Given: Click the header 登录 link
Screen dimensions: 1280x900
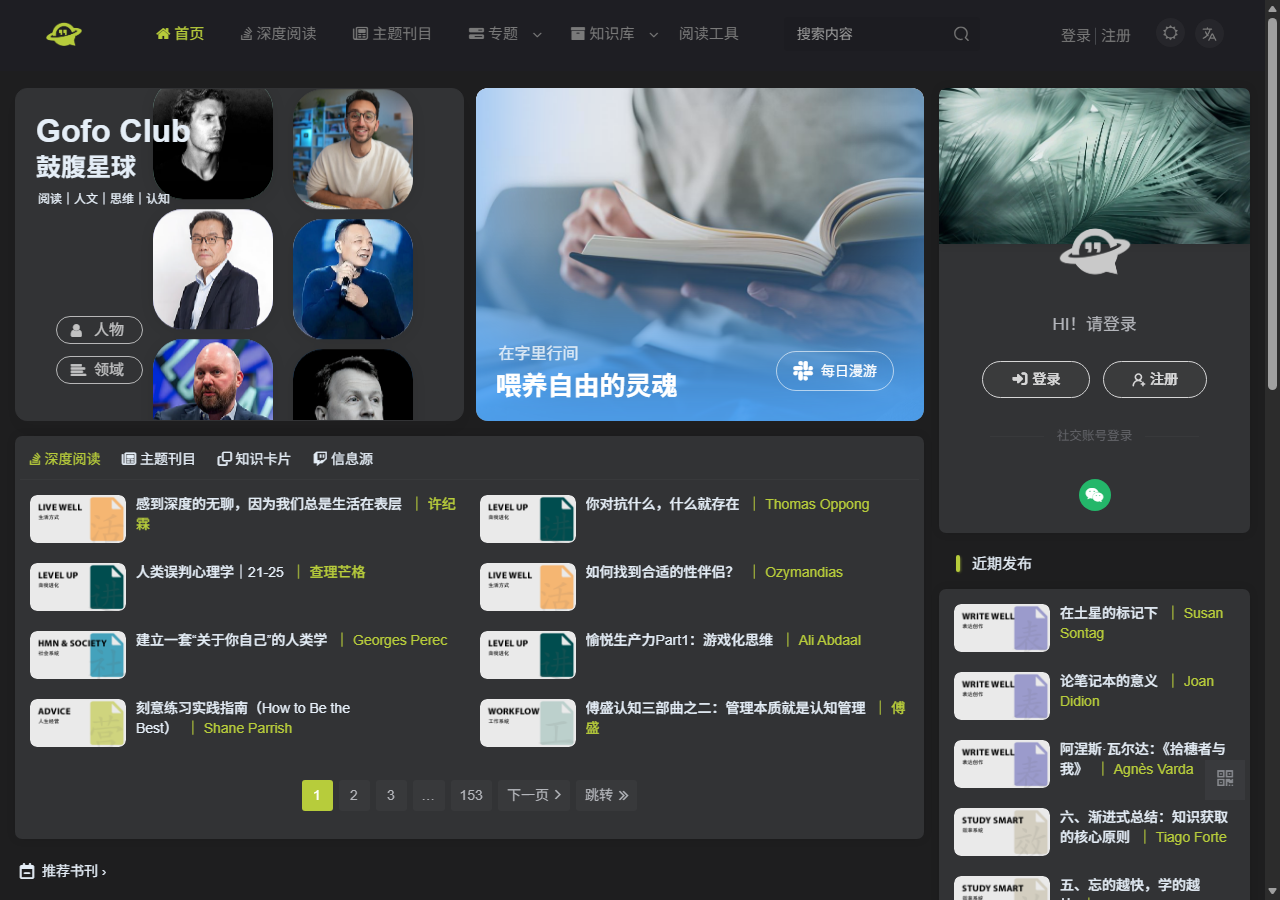Looking at the screenshot, I should 1076,36.
